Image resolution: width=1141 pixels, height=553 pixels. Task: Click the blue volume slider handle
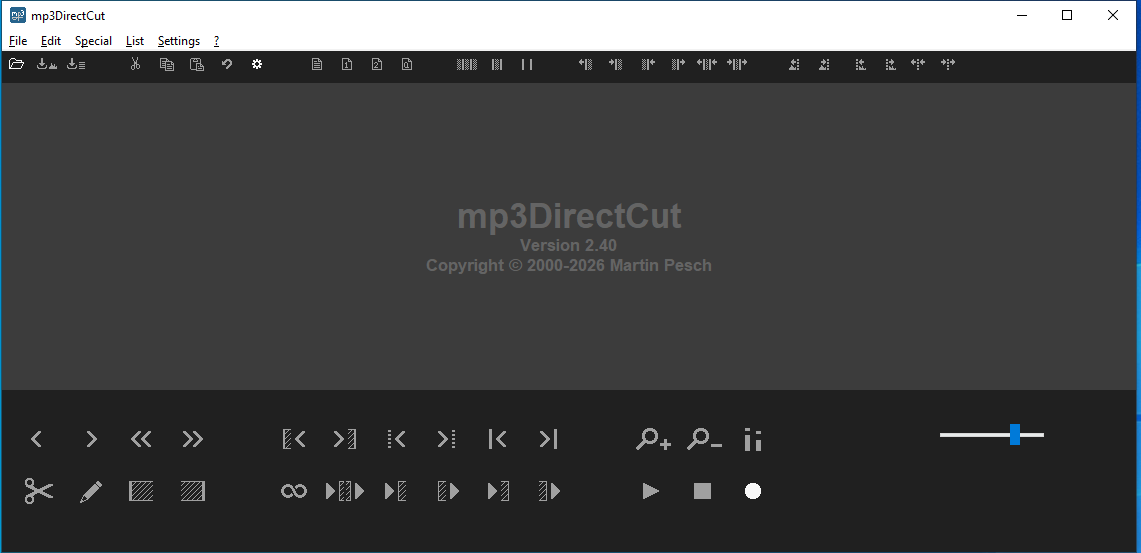click(x=1014, y=434)
